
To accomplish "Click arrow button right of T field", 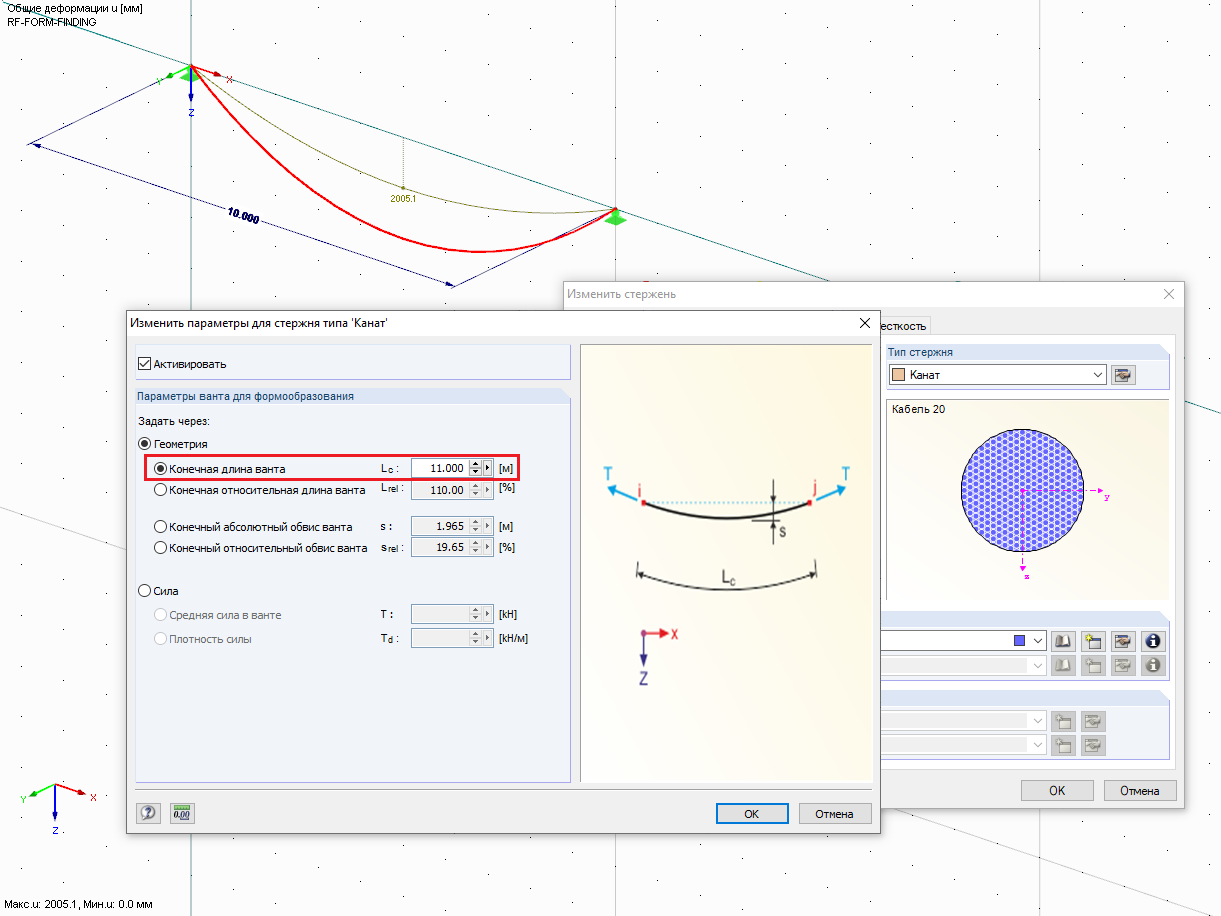I will [x=488, y=615].
